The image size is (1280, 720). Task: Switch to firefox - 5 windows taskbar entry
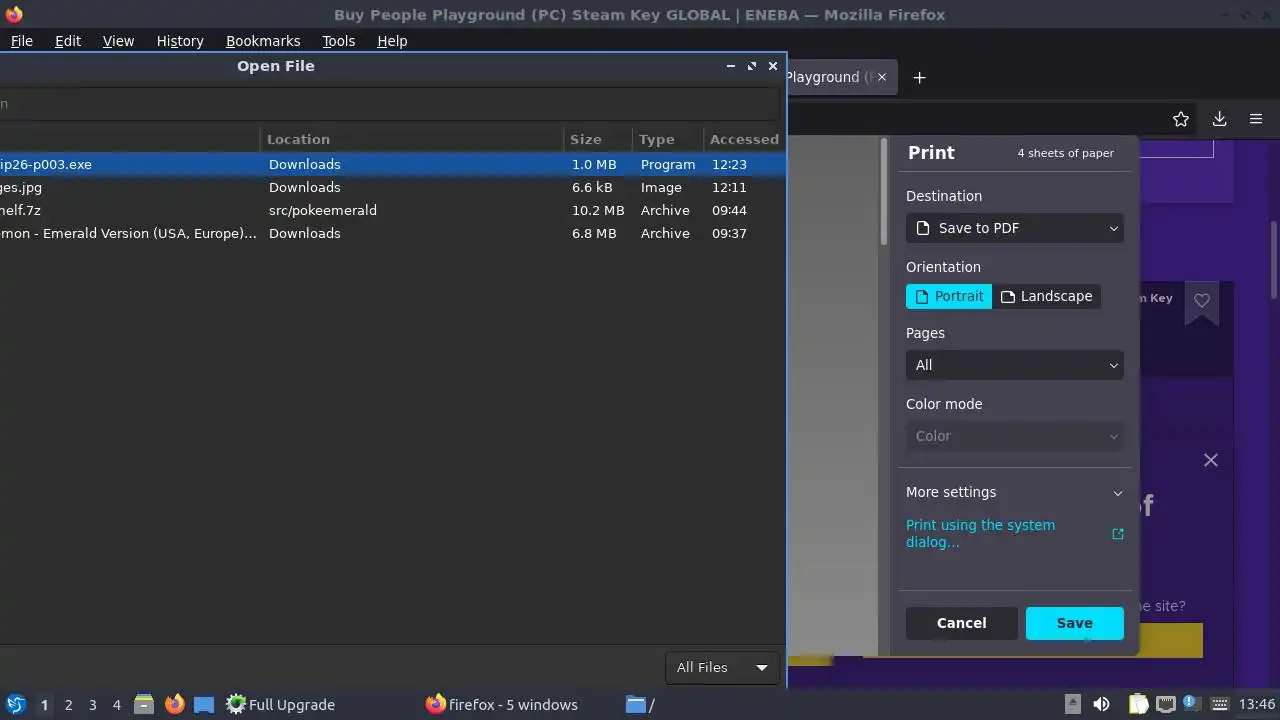tap(502, 704)
